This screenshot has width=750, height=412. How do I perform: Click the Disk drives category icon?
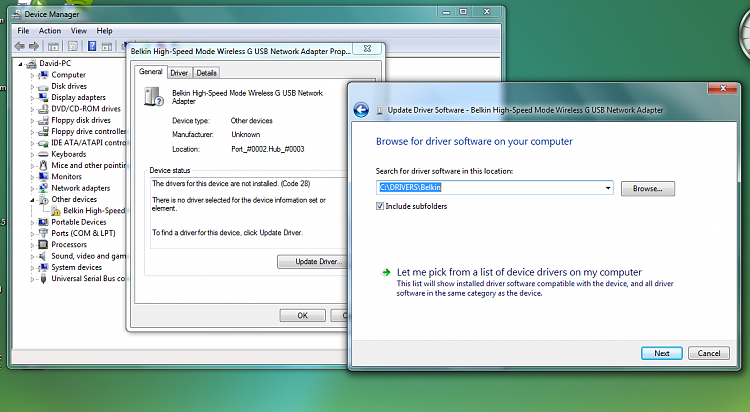click(x=44, y=87)
